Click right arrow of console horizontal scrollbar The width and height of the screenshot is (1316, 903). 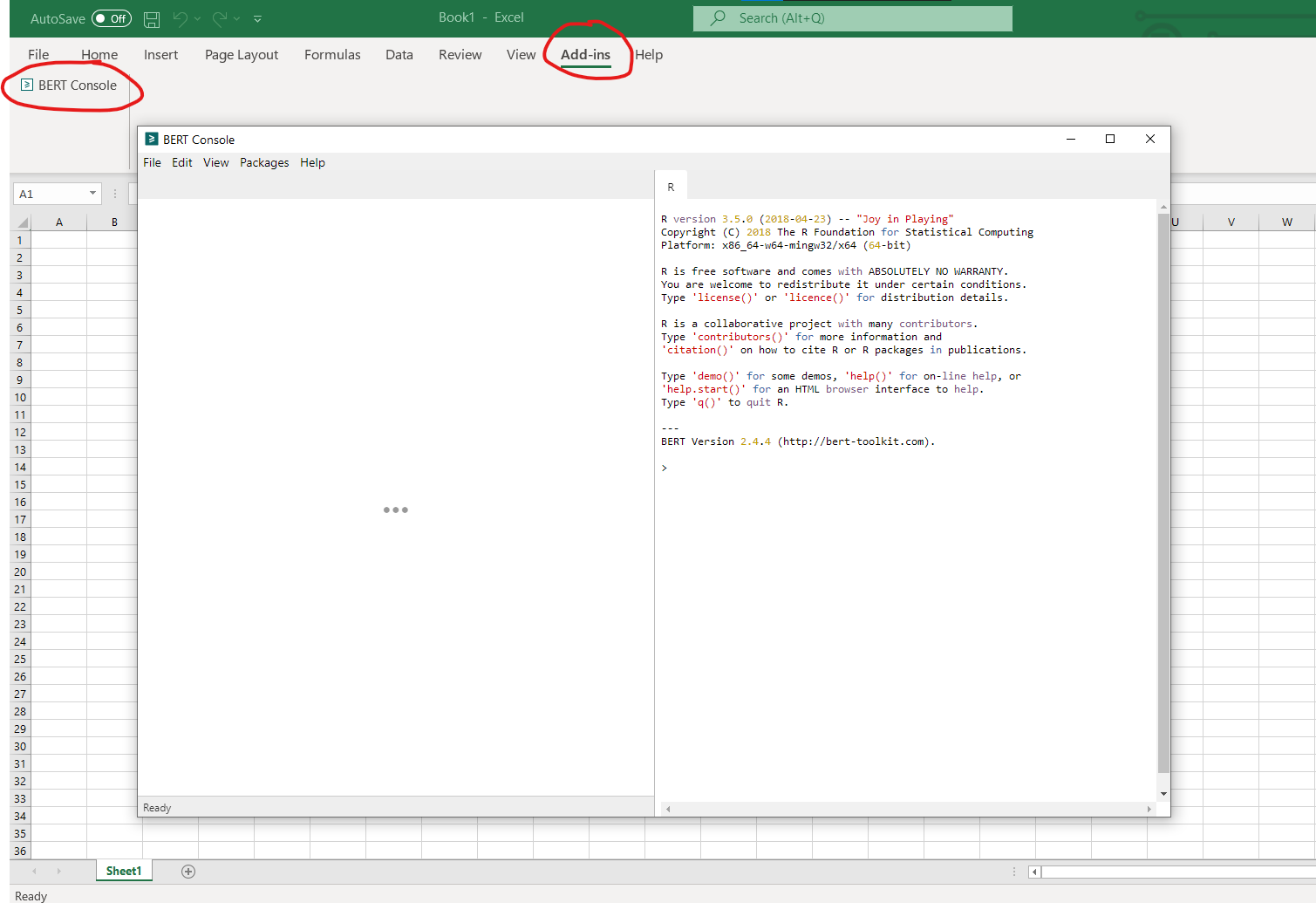point(1149,809)
